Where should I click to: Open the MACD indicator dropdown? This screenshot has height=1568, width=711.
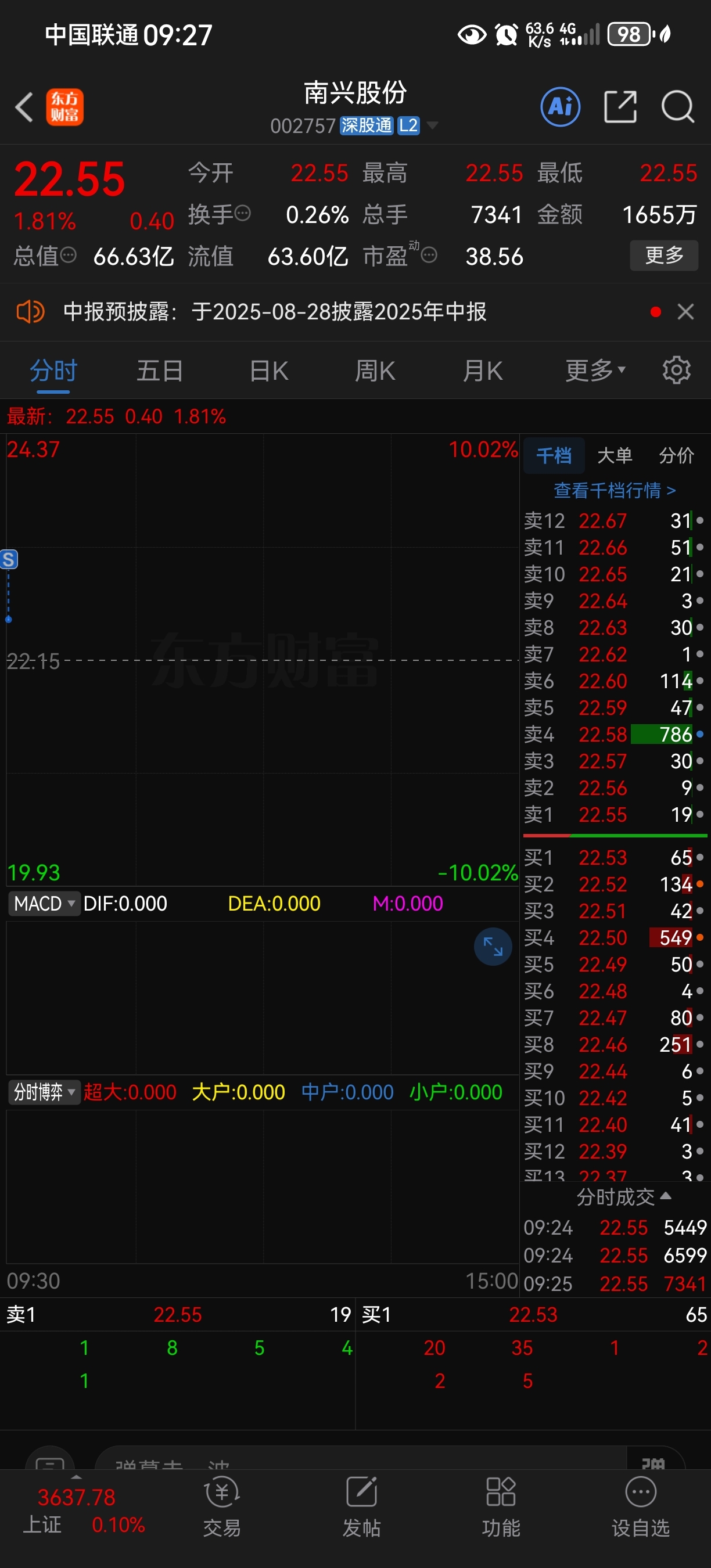pos(44,903)
